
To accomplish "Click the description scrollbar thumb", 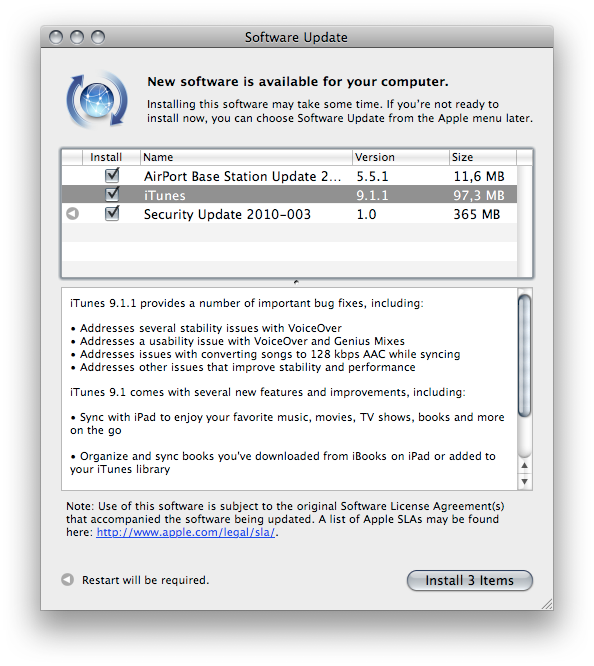I will click(x=525, y=355).
